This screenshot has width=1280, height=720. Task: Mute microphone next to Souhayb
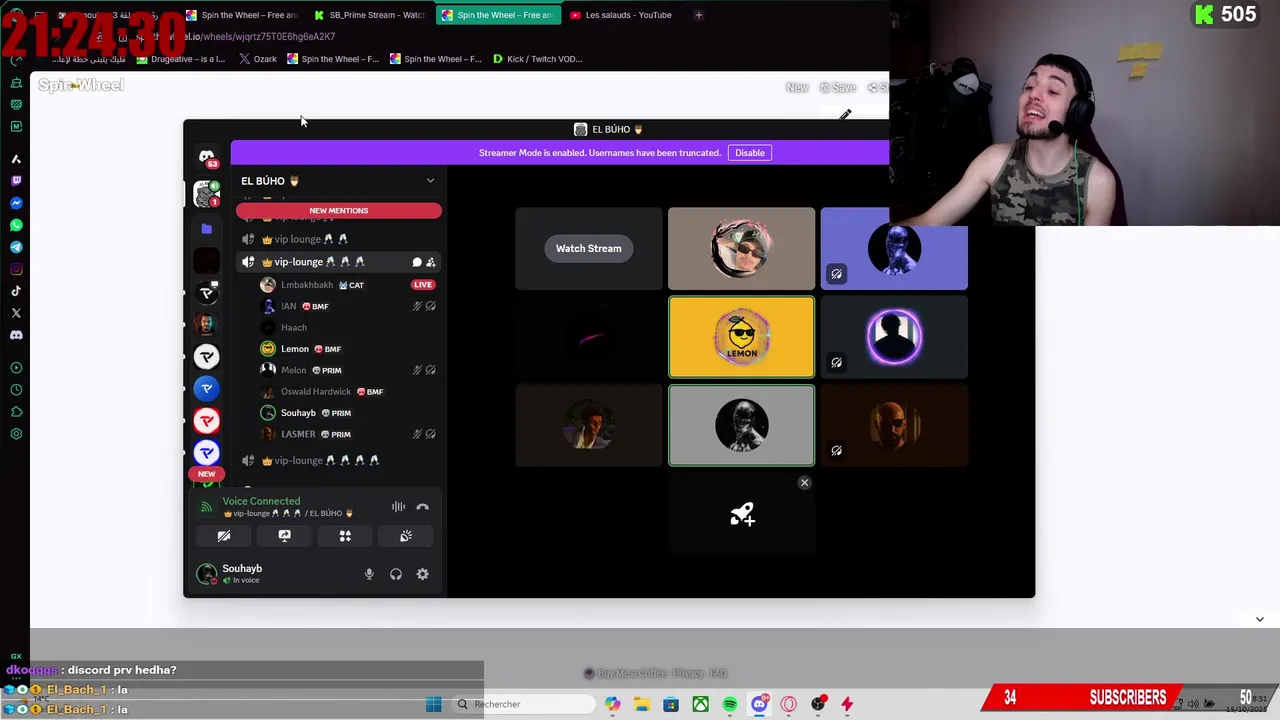click(x=369, y=574)
